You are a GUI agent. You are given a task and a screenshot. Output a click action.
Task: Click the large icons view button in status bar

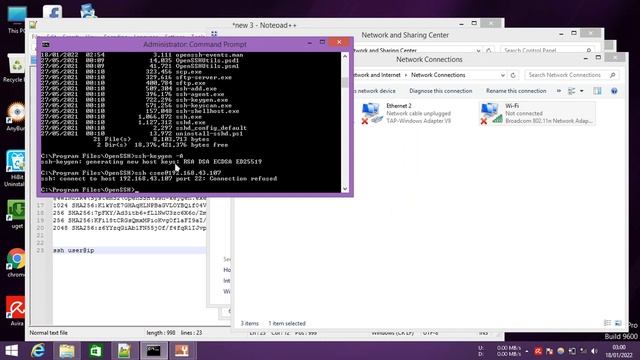point(618,323)
